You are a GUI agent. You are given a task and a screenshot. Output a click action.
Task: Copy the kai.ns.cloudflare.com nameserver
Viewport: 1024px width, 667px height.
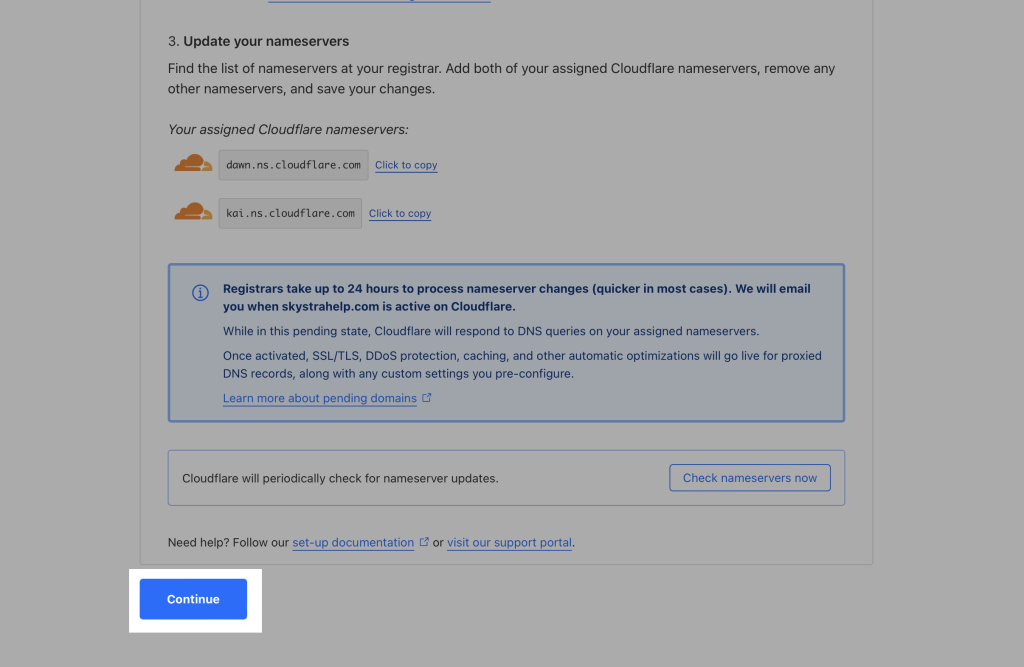pyautogui.click(x=400, y=213)
